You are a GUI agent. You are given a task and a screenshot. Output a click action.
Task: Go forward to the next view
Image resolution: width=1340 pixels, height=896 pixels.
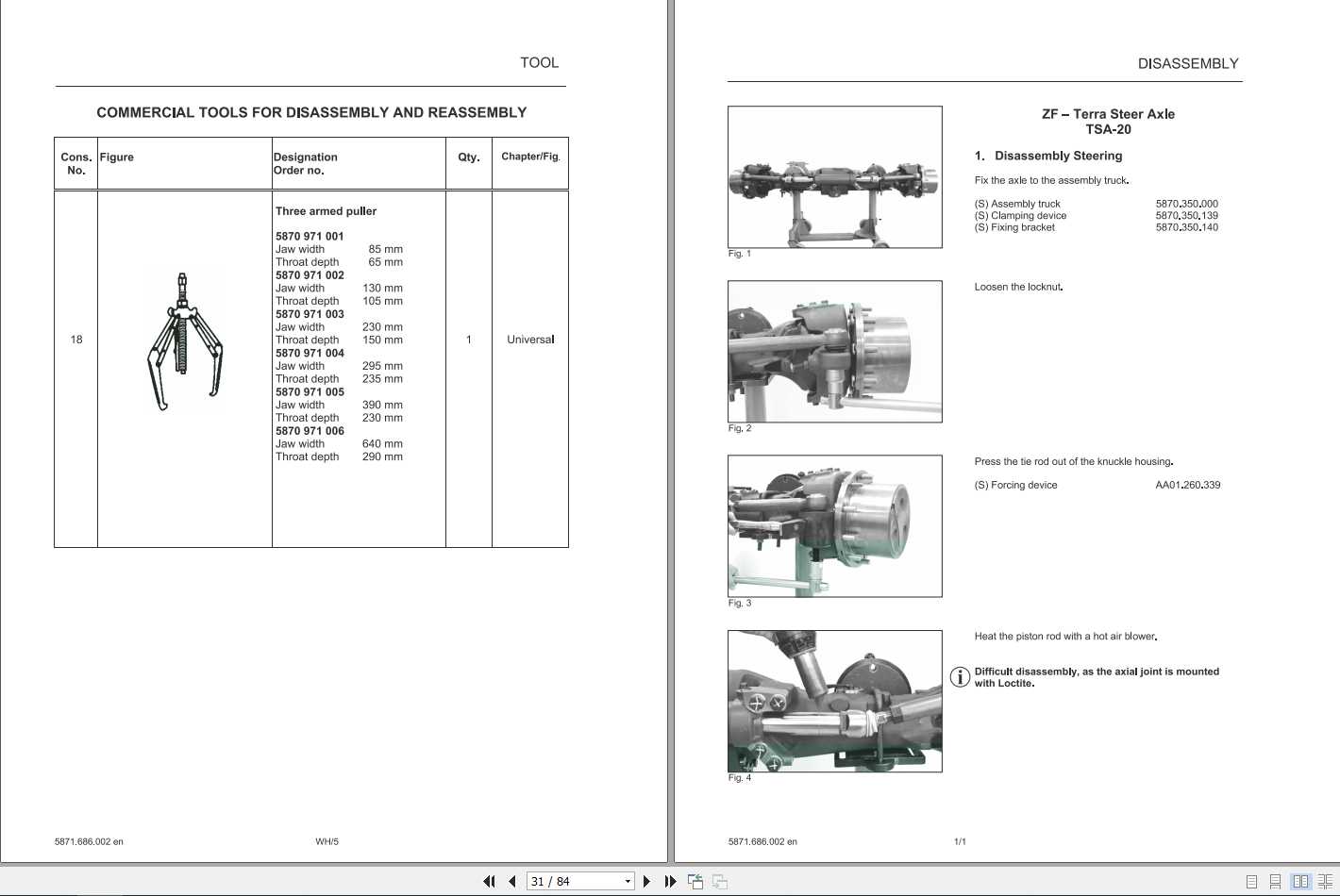719,880
